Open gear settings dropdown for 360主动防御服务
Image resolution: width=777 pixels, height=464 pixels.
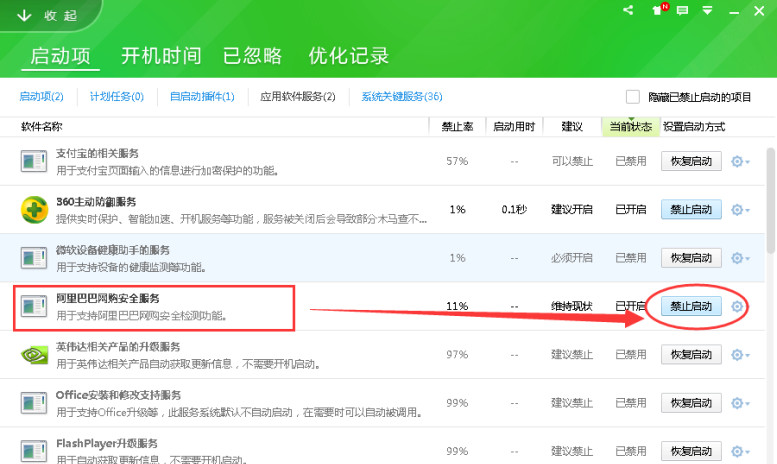740,210
